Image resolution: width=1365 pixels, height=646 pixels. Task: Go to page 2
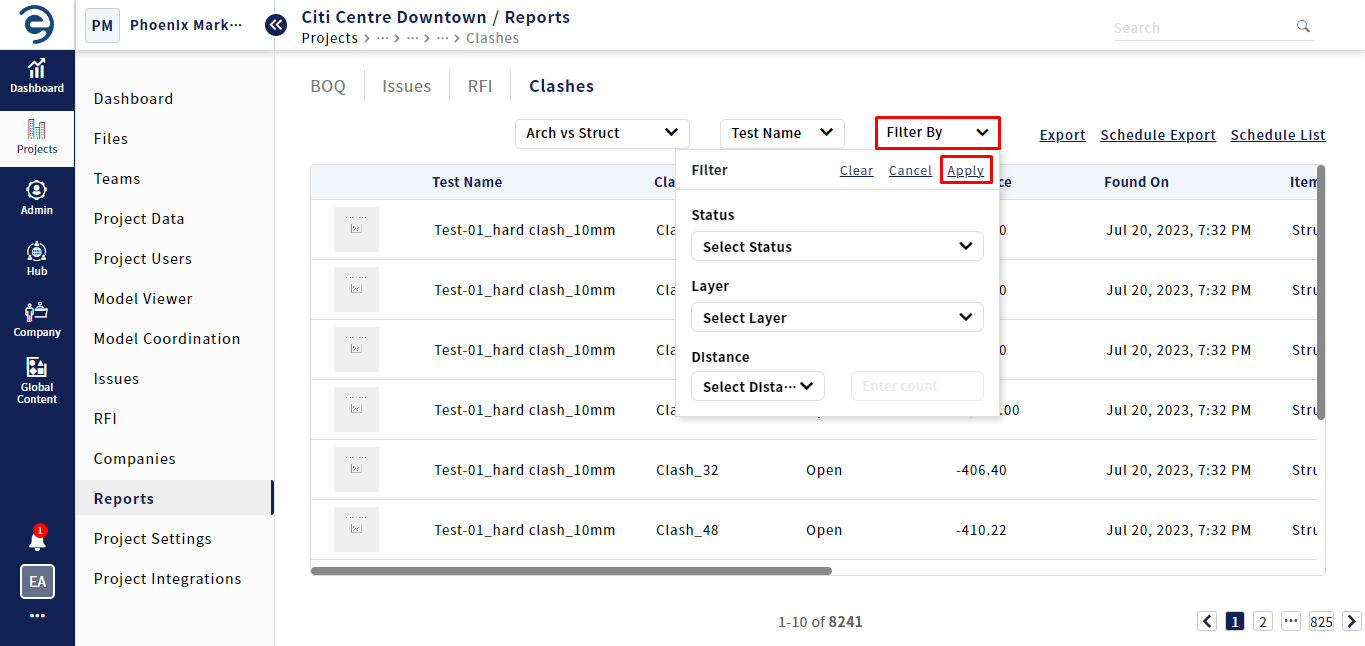(x=1263, y=621)
